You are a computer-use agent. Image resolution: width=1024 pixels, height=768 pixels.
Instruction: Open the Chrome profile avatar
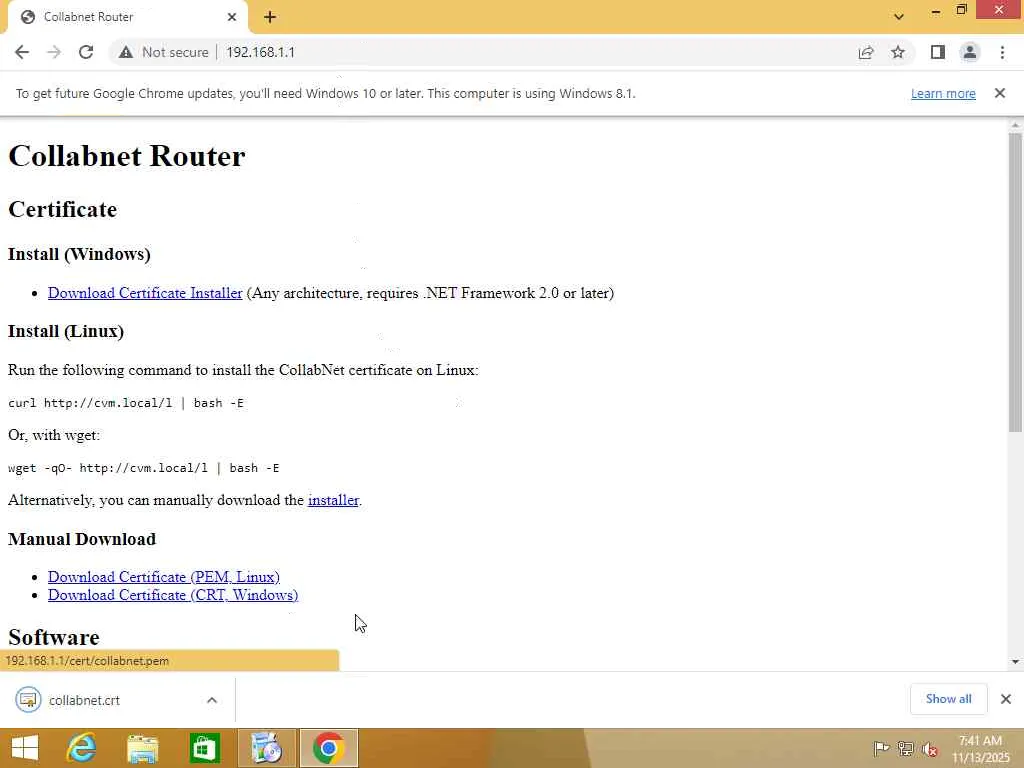point(970,52)
